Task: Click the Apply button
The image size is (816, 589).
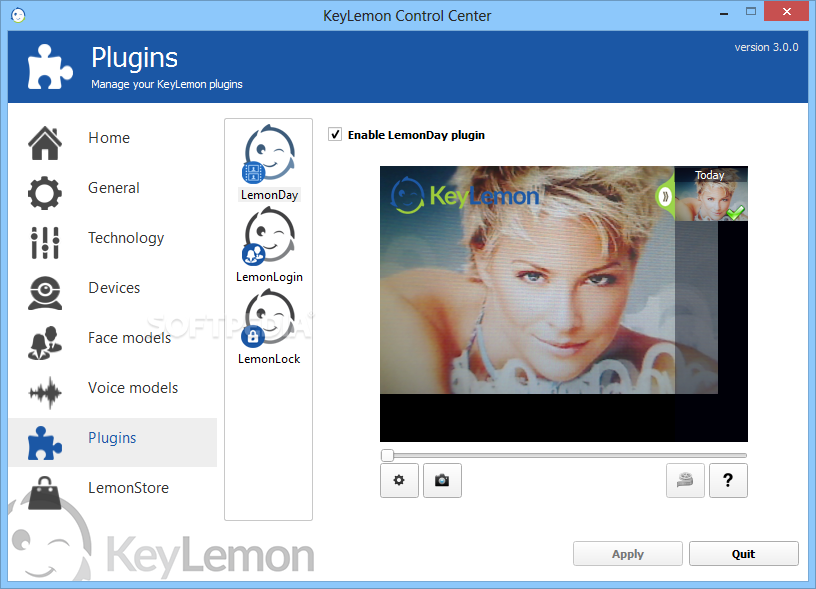Action: point(628,554)
